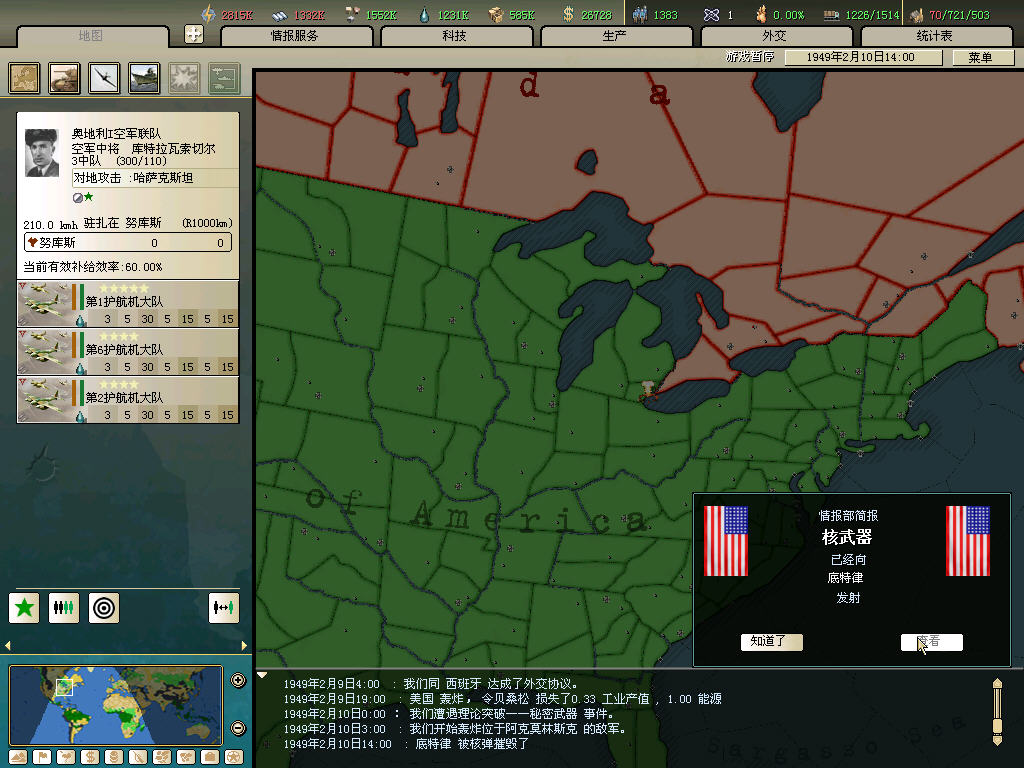Select the victory points star-globe icon

pos(234,758)
